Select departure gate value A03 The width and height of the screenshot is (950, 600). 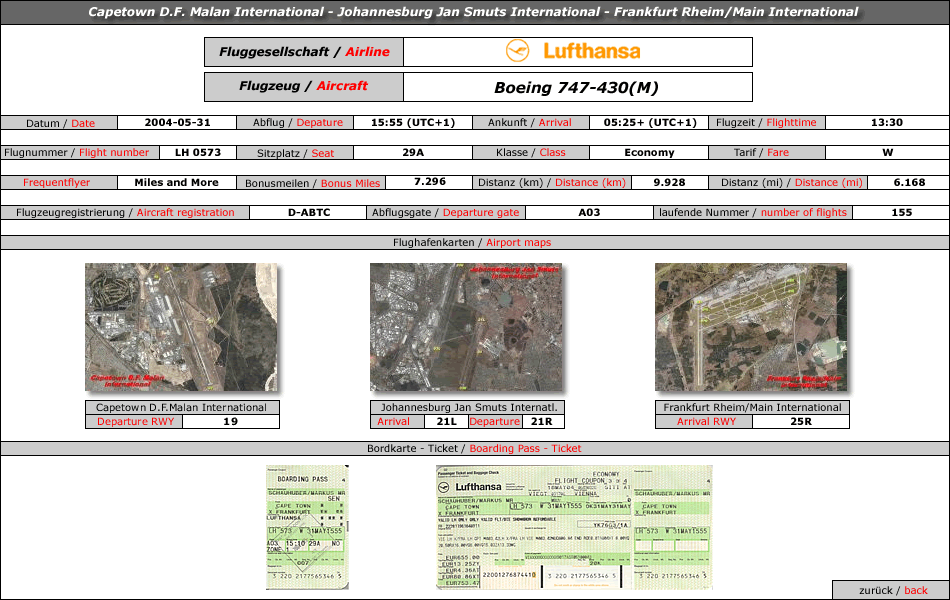589,213
